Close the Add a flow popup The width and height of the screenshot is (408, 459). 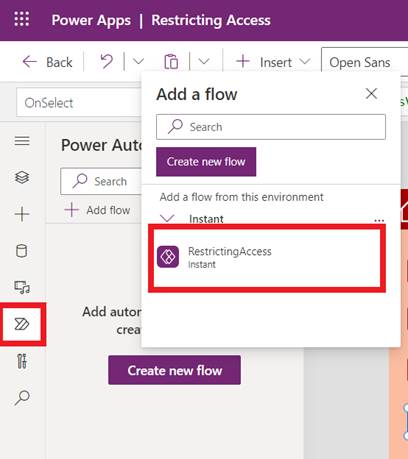click(x=371, y=94)
